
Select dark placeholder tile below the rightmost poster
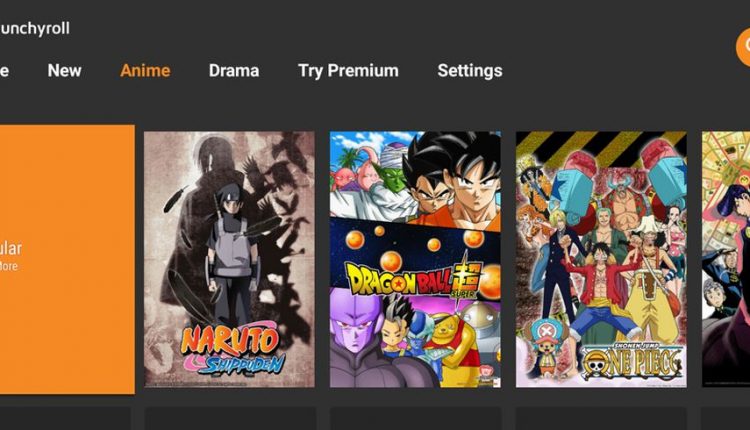click(x=726, y=419)
